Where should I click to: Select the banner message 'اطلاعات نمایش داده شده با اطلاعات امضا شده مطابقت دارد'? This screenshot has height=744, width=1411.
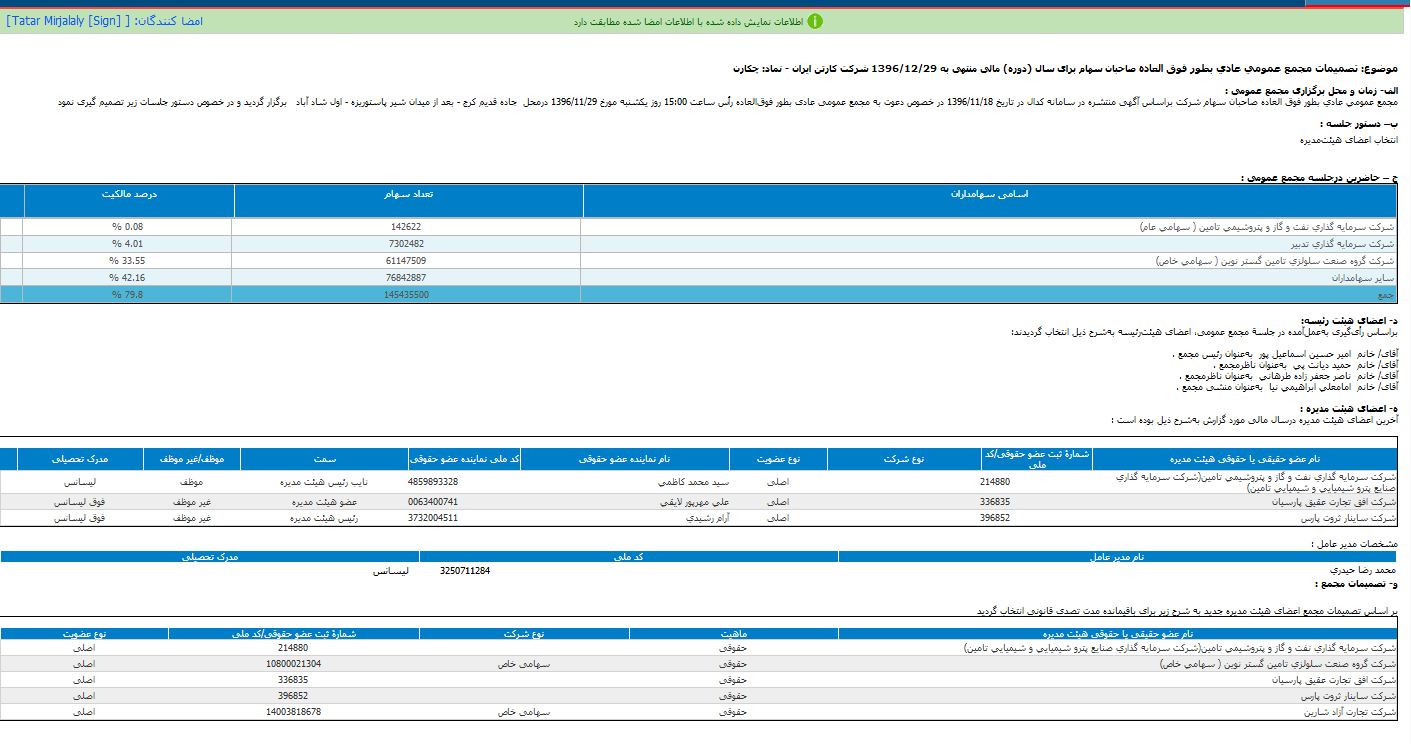[687, 22]
